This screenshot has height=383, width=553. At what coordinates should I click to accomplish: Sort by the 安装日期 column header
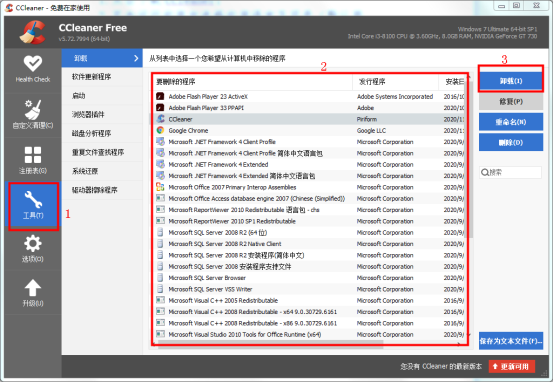452,82
